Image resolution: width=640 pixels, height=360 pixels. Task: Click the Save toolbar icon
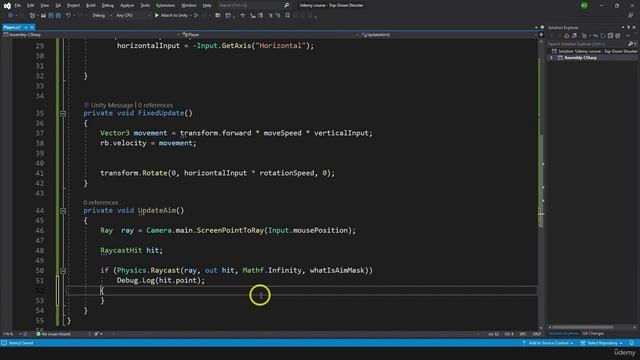coord(51,16)
